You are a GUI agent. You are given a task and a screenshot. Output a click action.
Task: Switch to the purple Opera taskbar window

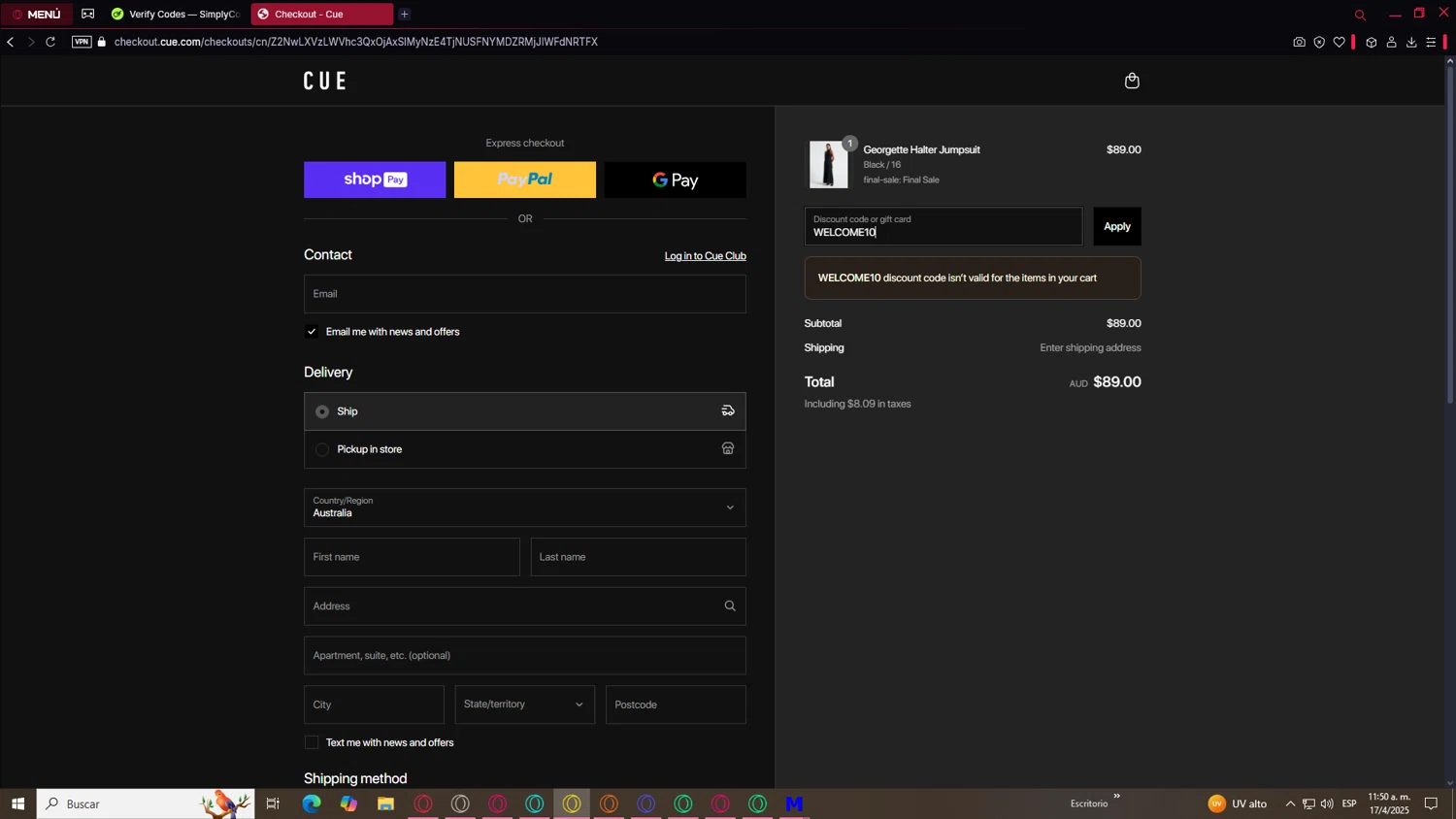click(646, 803)
